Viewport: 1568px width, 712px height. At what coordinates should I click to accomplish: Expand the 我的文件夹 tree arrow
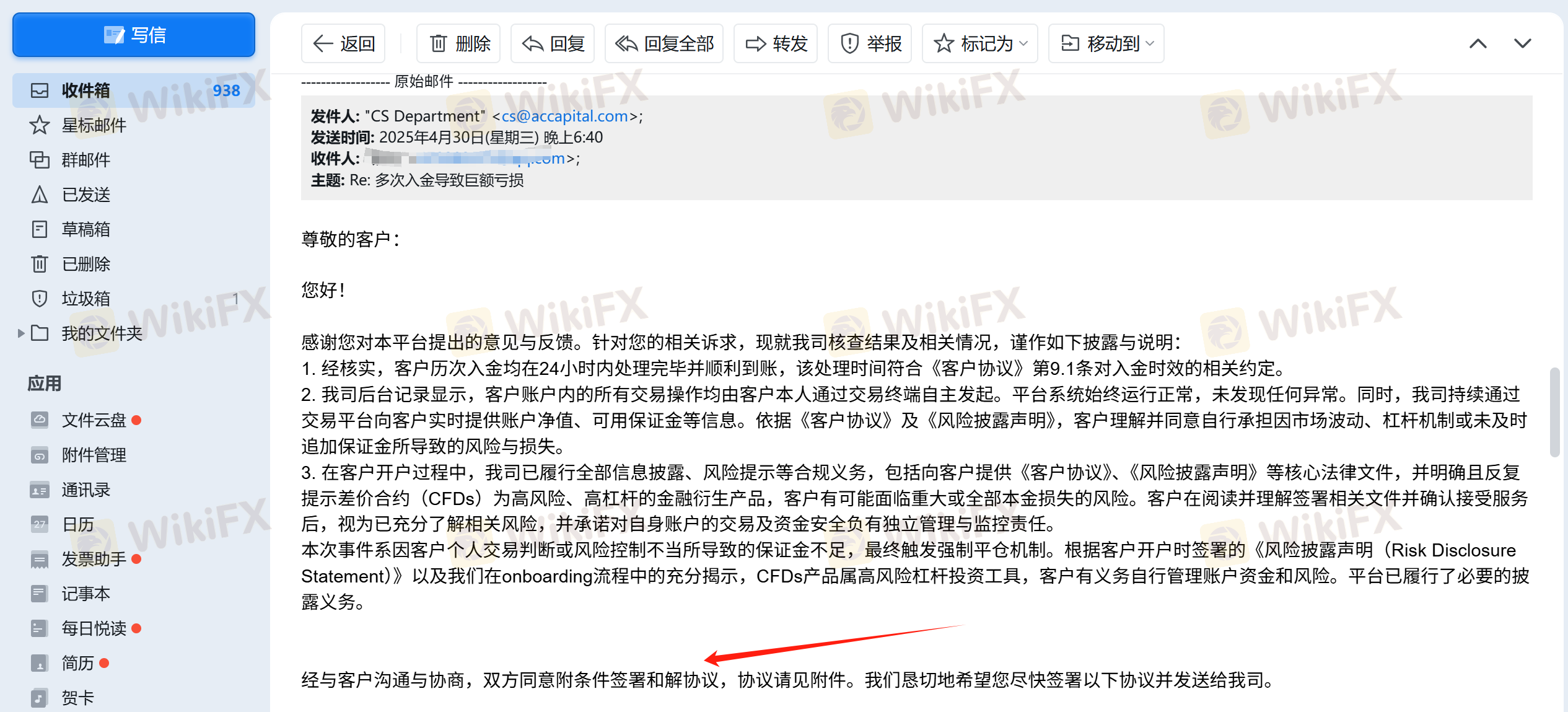coord(21,333)
